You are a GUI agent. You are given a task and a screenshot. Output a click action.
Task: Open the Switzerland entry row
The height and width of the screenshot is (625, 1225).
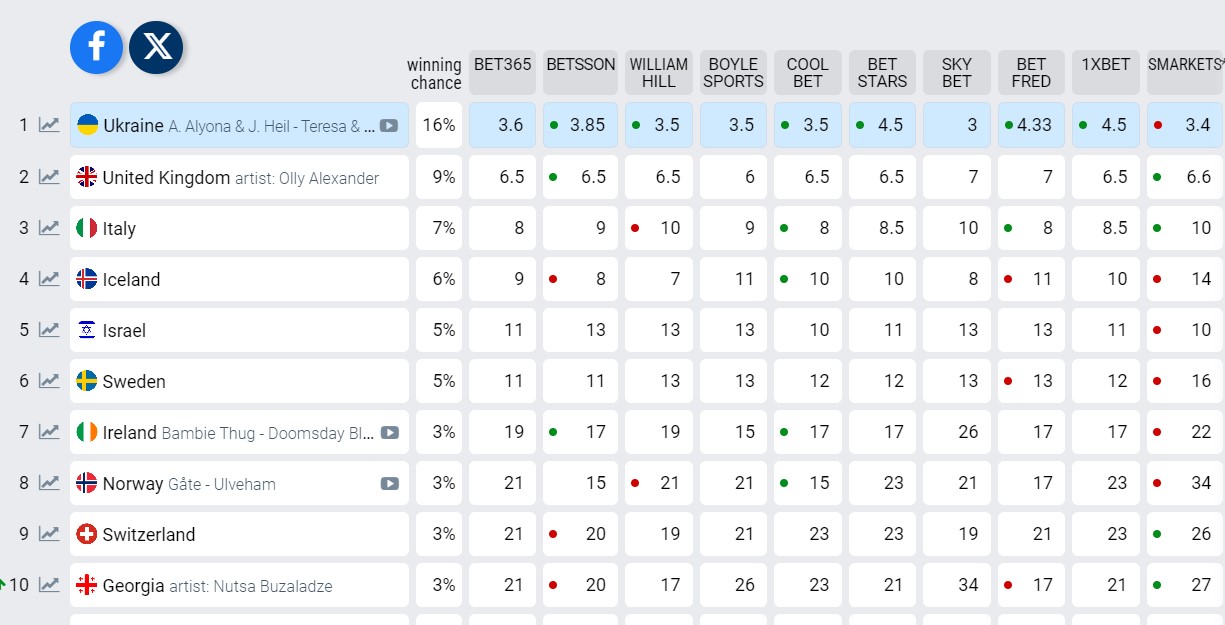239,534
